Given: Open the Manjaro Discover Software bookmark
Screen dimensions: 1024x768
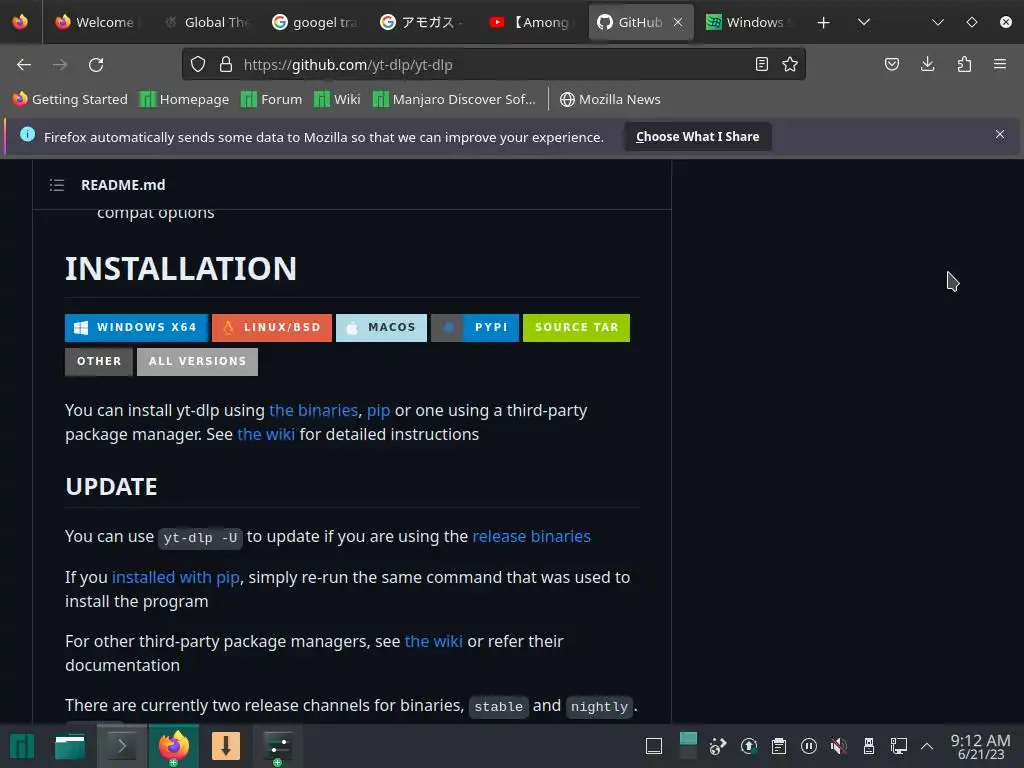Looking at the screenshot, I should [455, 99].
